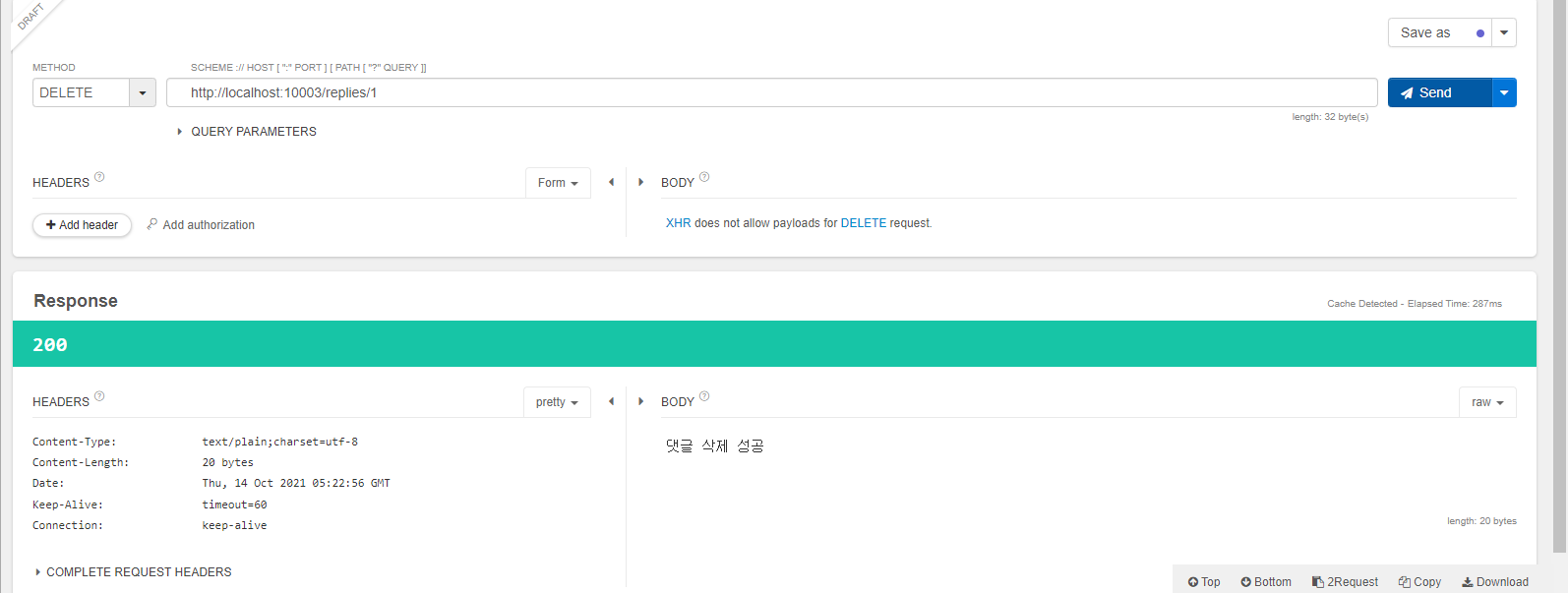
Task: Click the Connection value keep-alive
Action: [234, 526]
